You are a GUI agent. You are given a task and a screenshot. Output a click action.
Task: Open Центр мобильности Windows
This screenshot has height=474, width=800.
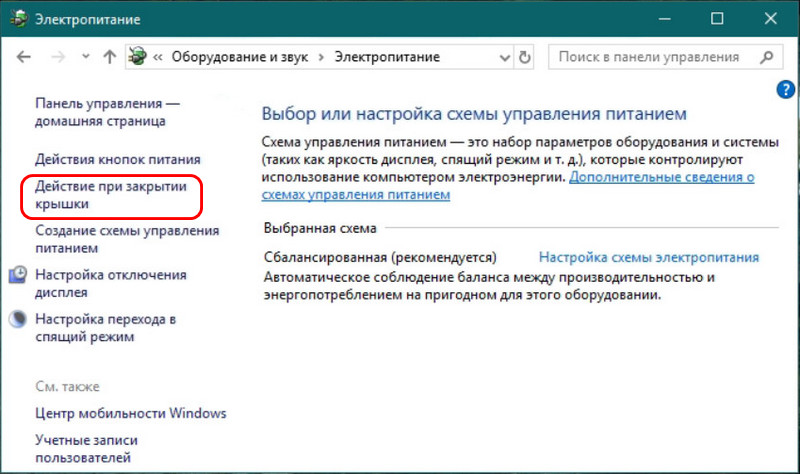click(130, 413)
